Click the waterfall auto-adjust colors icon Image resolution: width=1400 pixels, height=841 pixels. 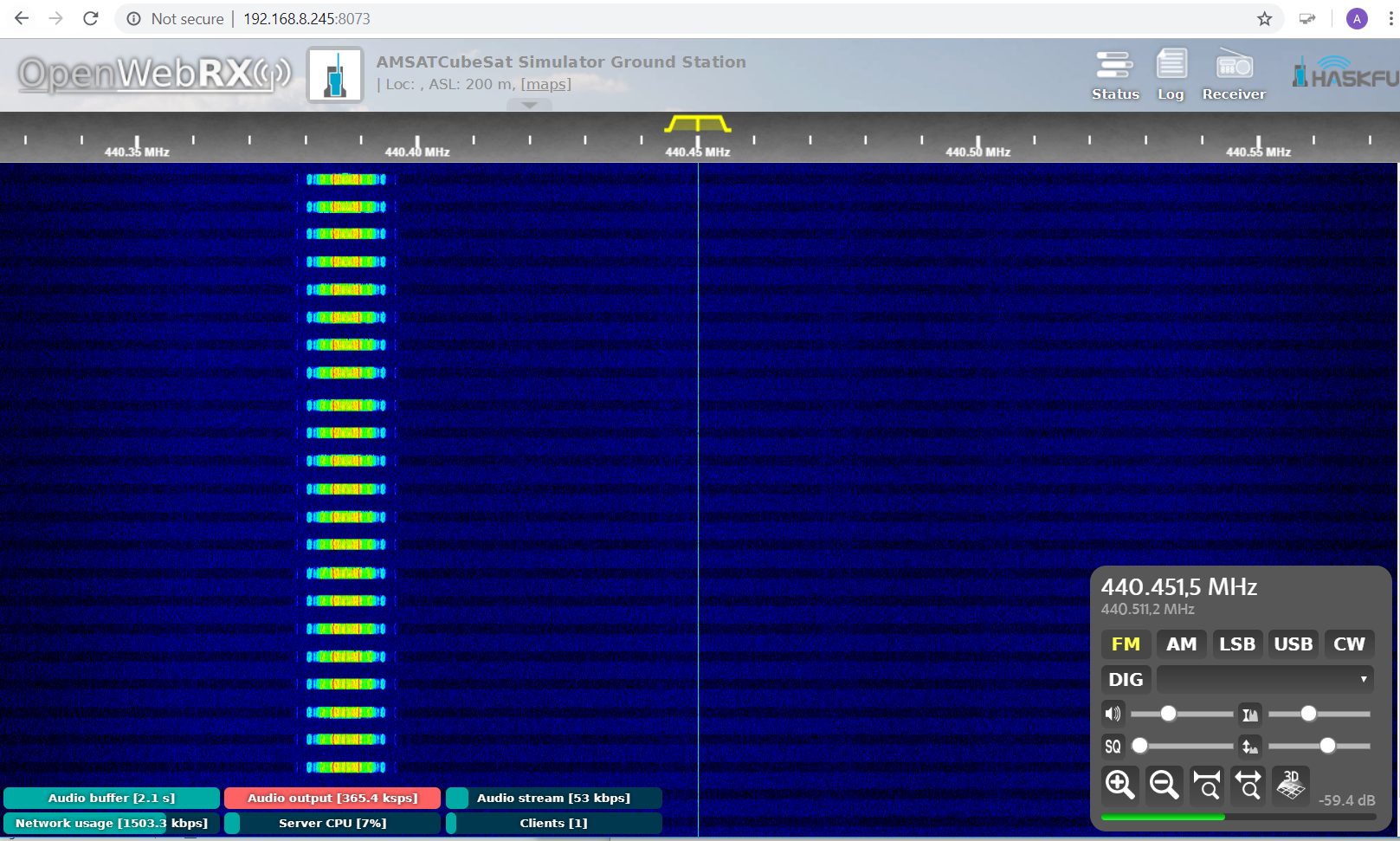(1249, 714)
